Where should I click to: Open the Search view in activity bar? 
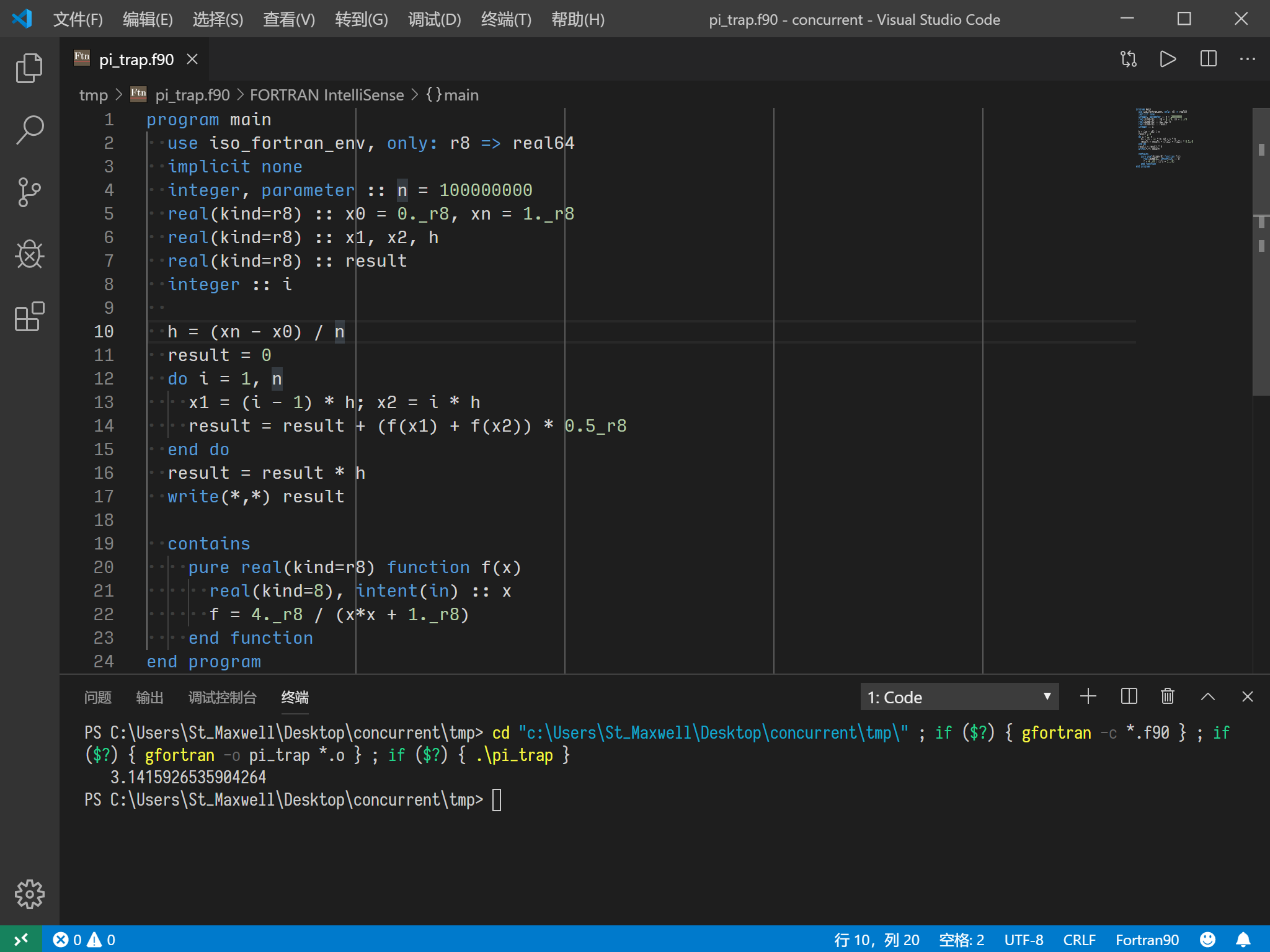coord(29,130)
